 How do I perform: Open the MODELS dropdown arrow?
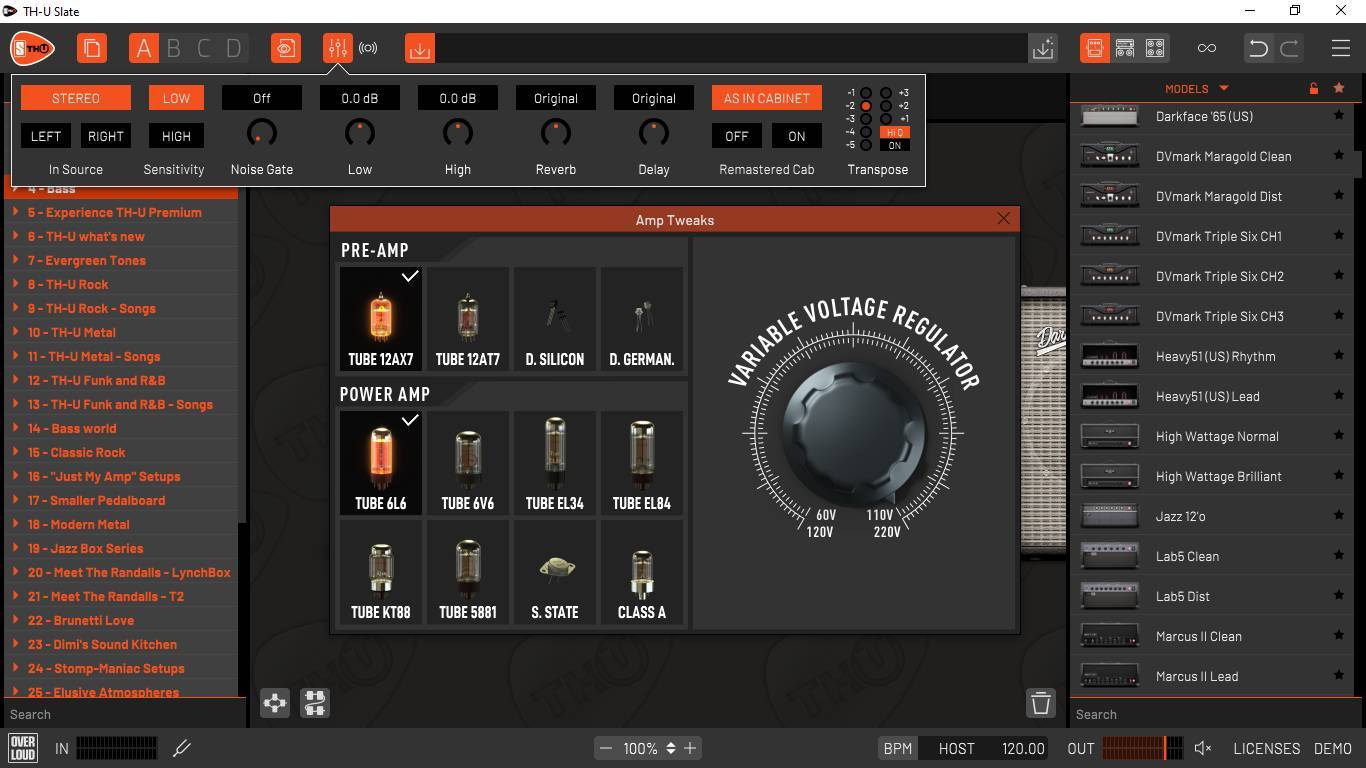click(1223, 89)
